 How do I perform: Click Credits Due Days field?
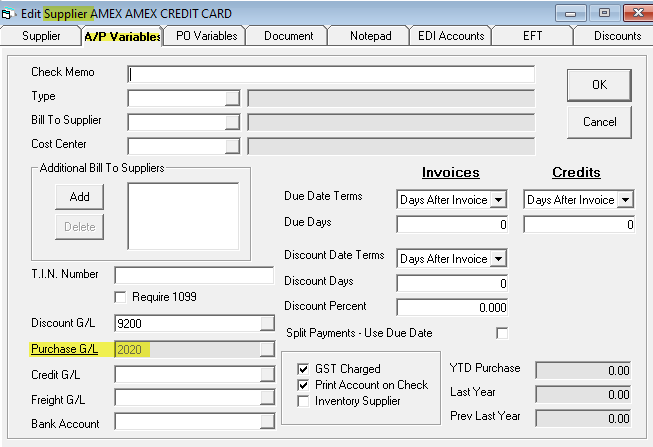click(x=579, y=225)
